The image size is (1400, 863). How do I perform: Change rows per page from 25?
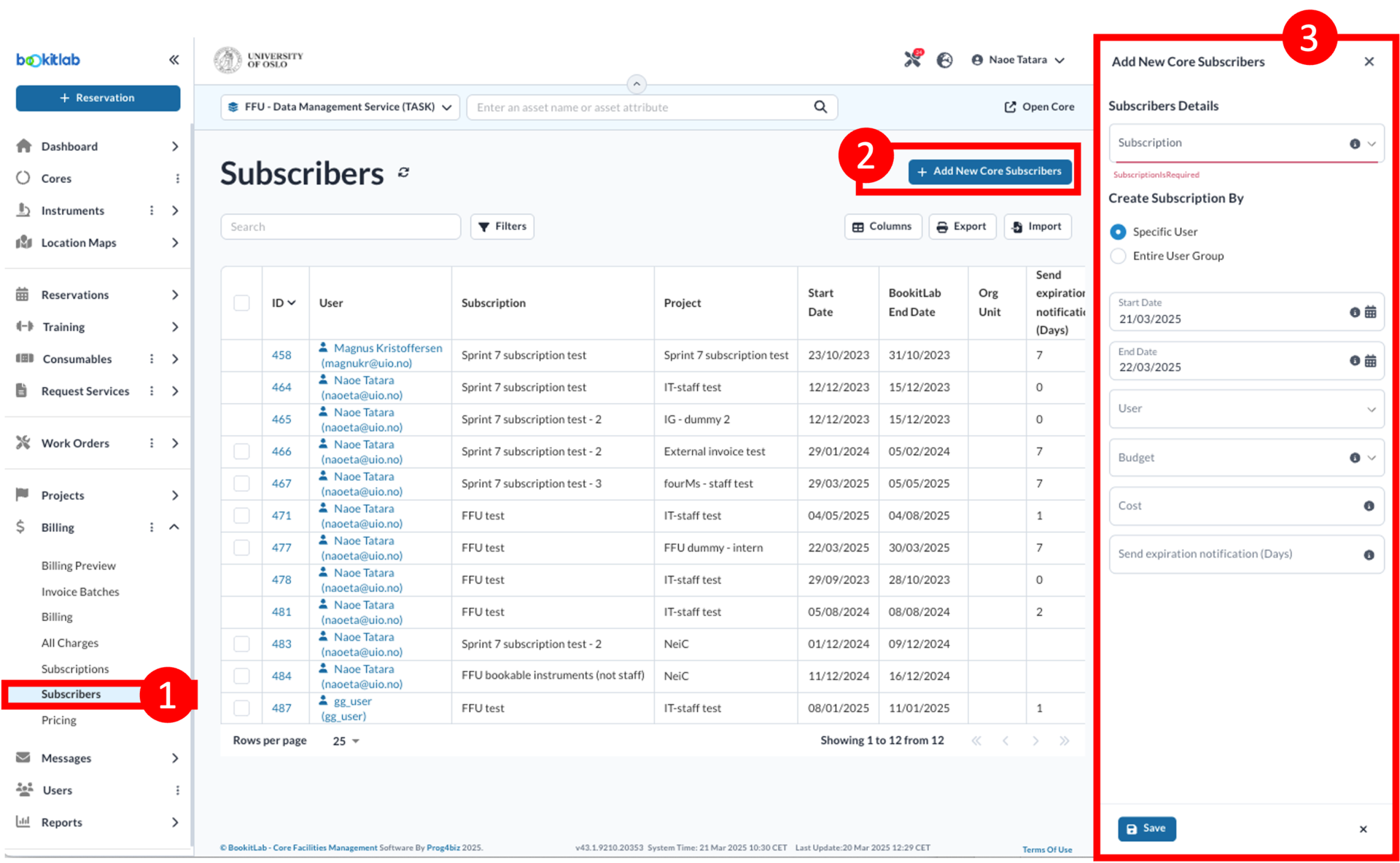click(x=346, y=741)
